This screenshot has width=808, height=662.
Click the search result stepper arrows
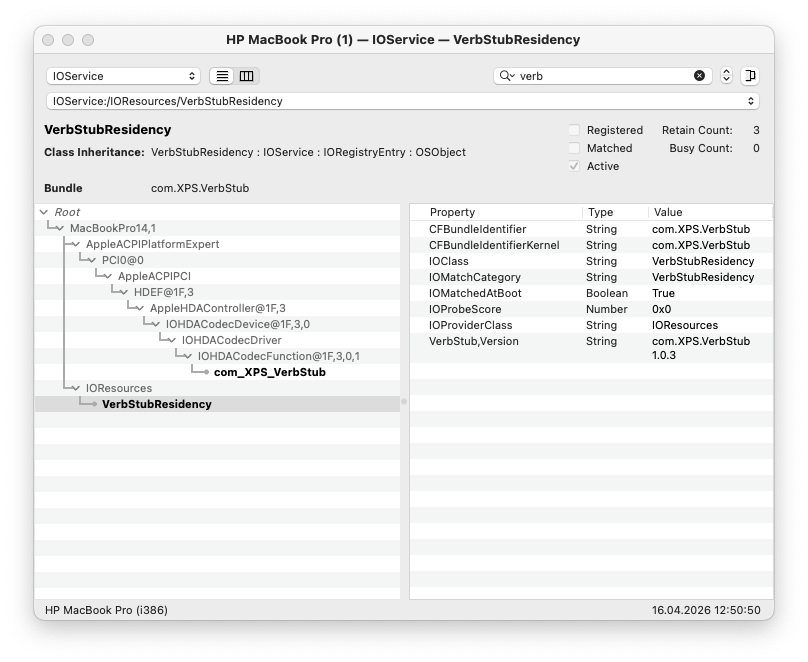click(726, 76)
